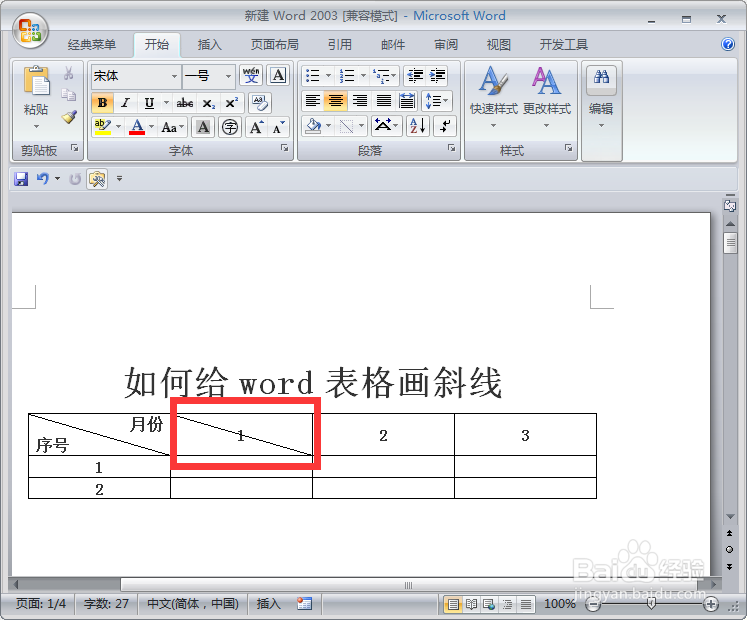This screenshot has width=747, height=620.
Task: Switch to the 插入 tab
Action: pos(210,45)
